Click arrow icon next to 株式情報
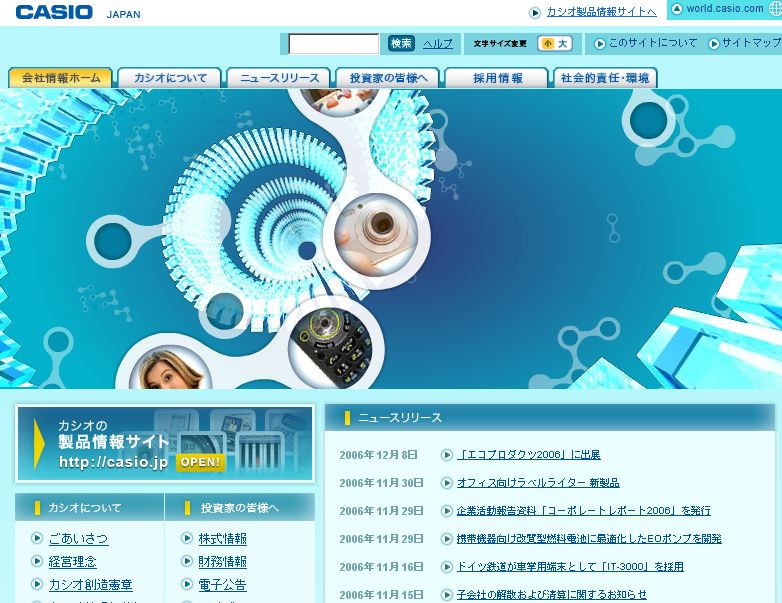782x603 pixels. (187, 538)
